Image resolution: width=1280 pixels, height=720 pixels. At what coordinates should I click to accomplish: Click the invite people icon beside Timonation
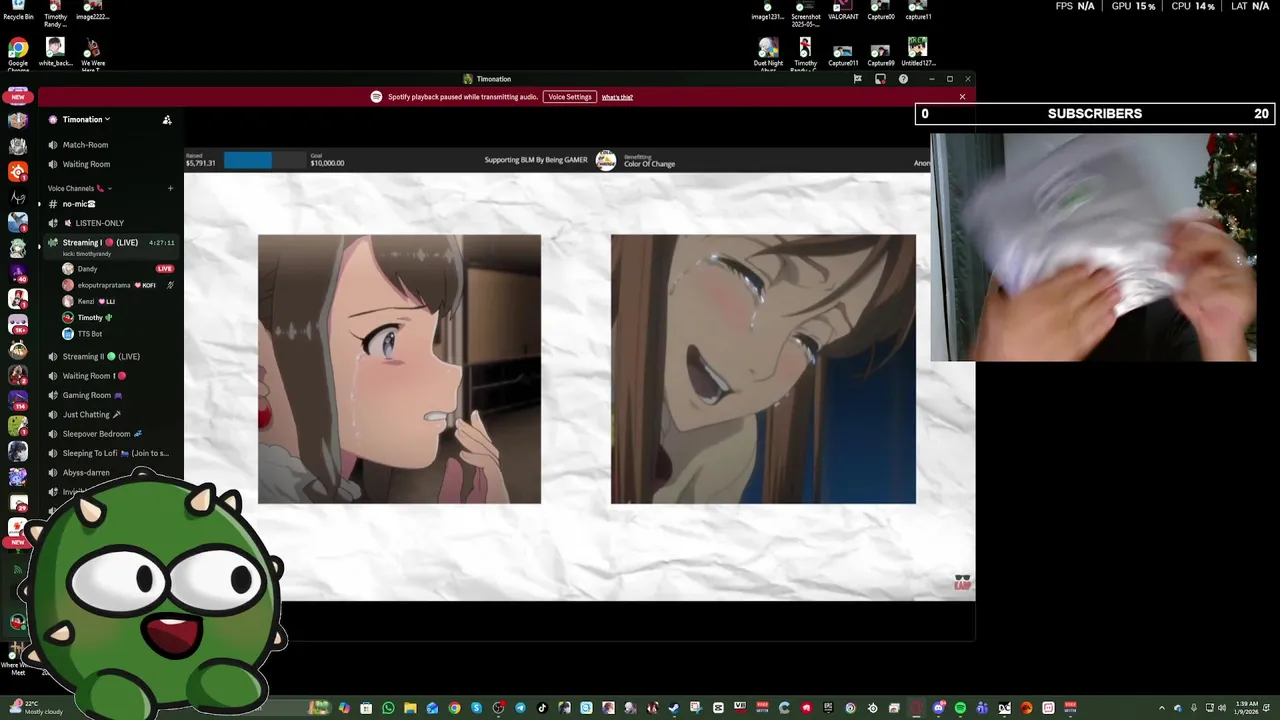click(x=167, y=120)
